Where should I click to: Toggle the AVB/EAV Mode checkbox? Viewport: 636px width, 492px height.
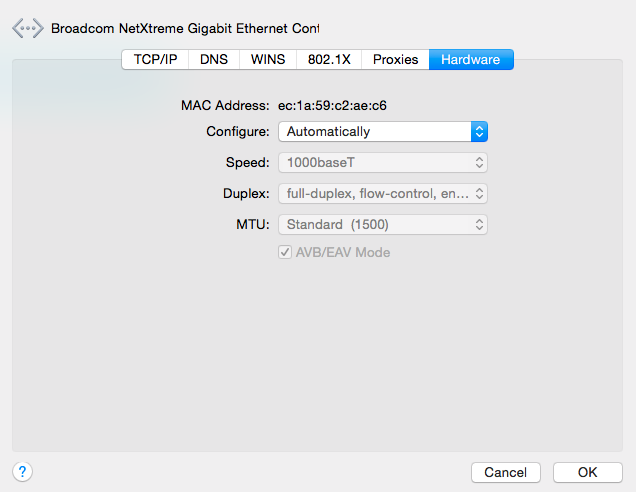pos(285,252)
